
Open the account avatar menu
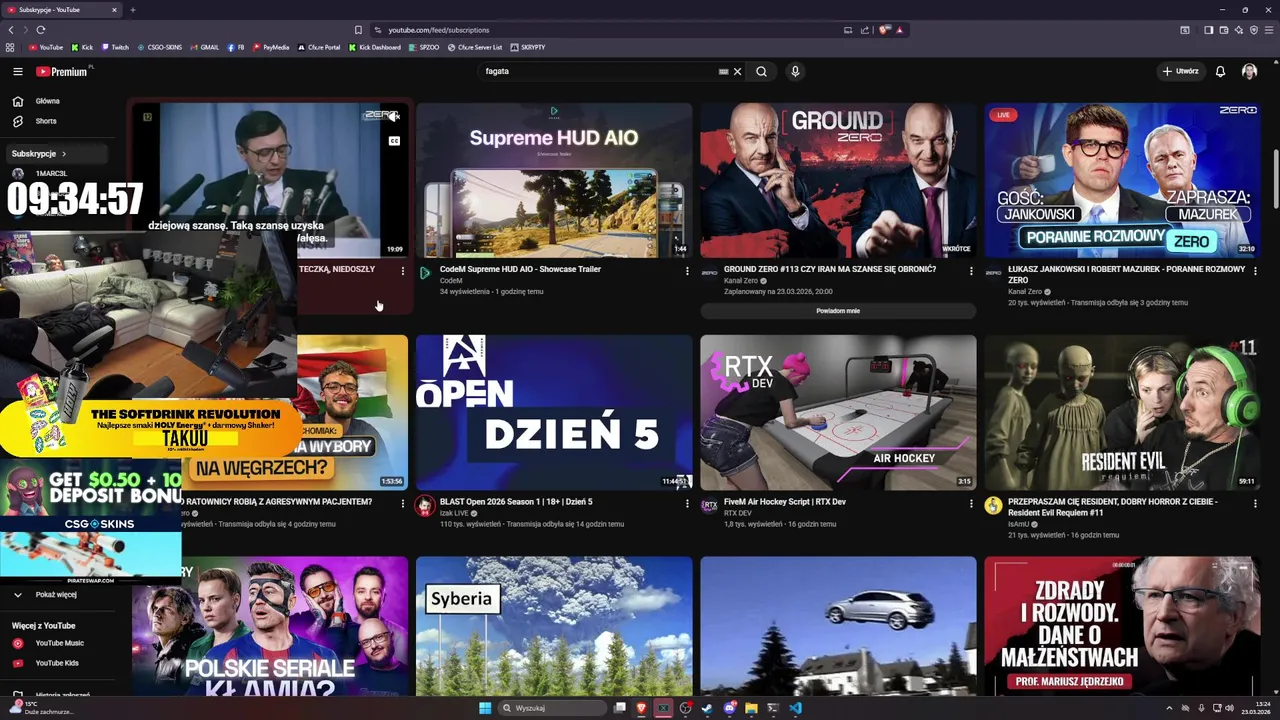1249,71
